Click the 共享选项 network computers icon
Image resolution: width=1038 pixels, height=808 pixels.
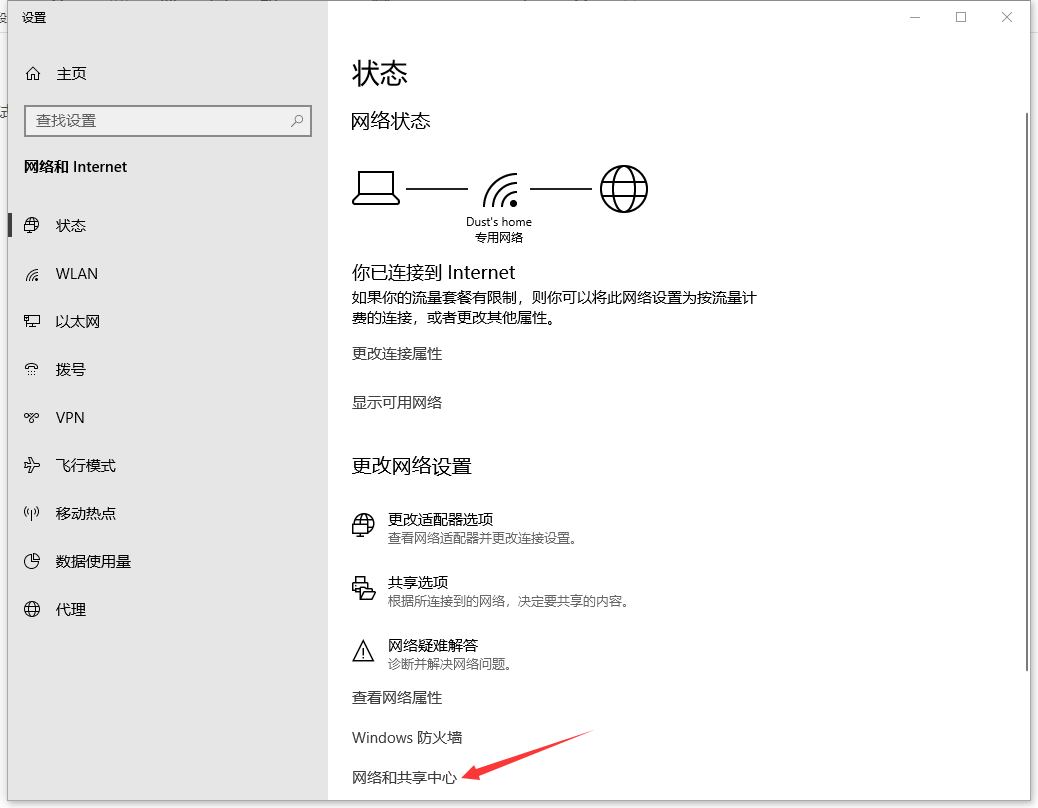[x=363, y=588]
